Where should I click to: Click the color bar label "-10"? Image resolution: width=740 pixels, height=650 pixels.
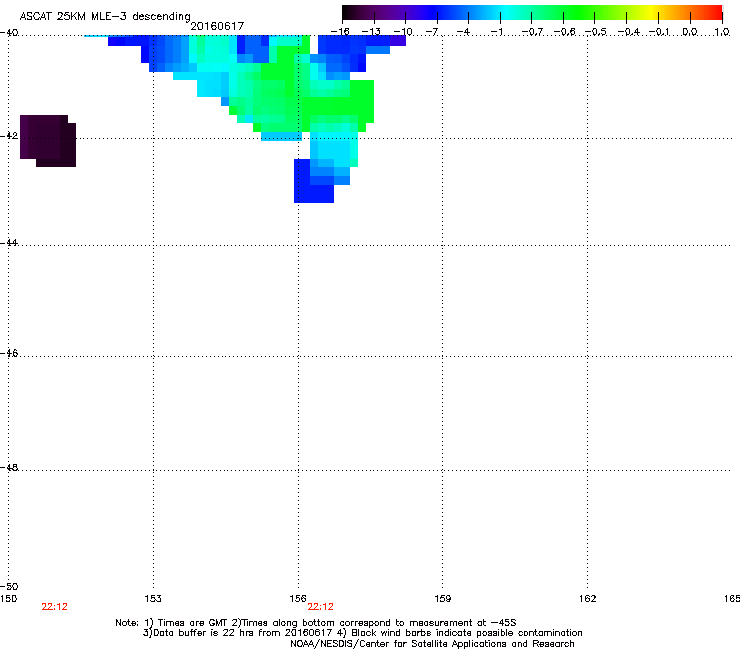pos(403,32)
